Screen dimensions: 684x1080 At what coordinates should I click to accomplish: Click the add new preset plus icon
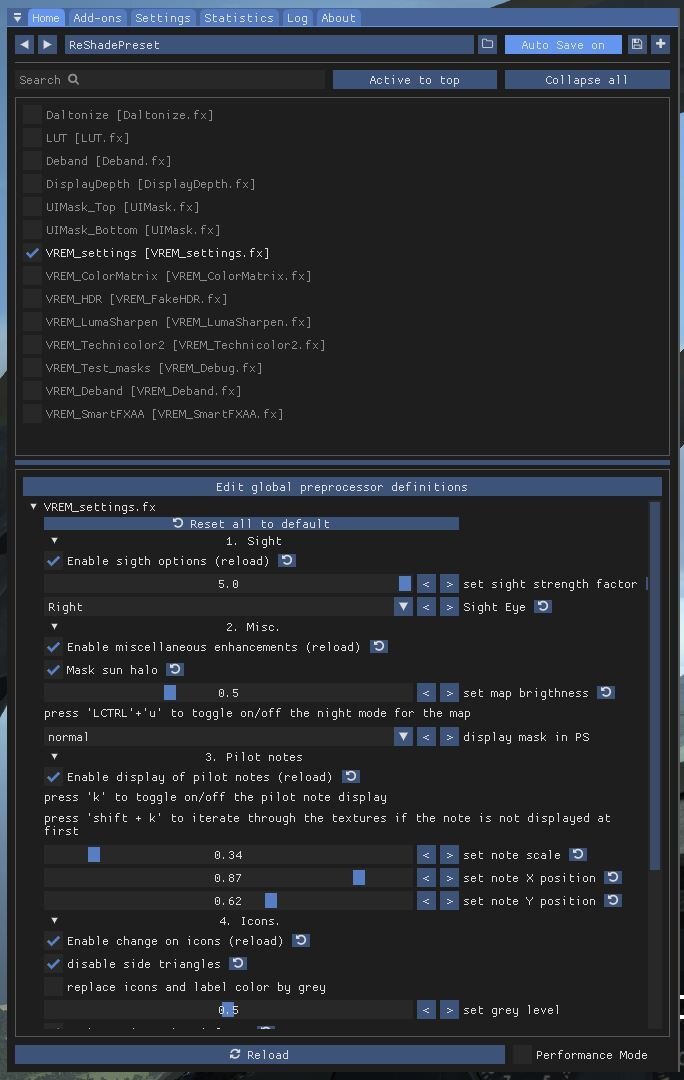click(660, 44)
